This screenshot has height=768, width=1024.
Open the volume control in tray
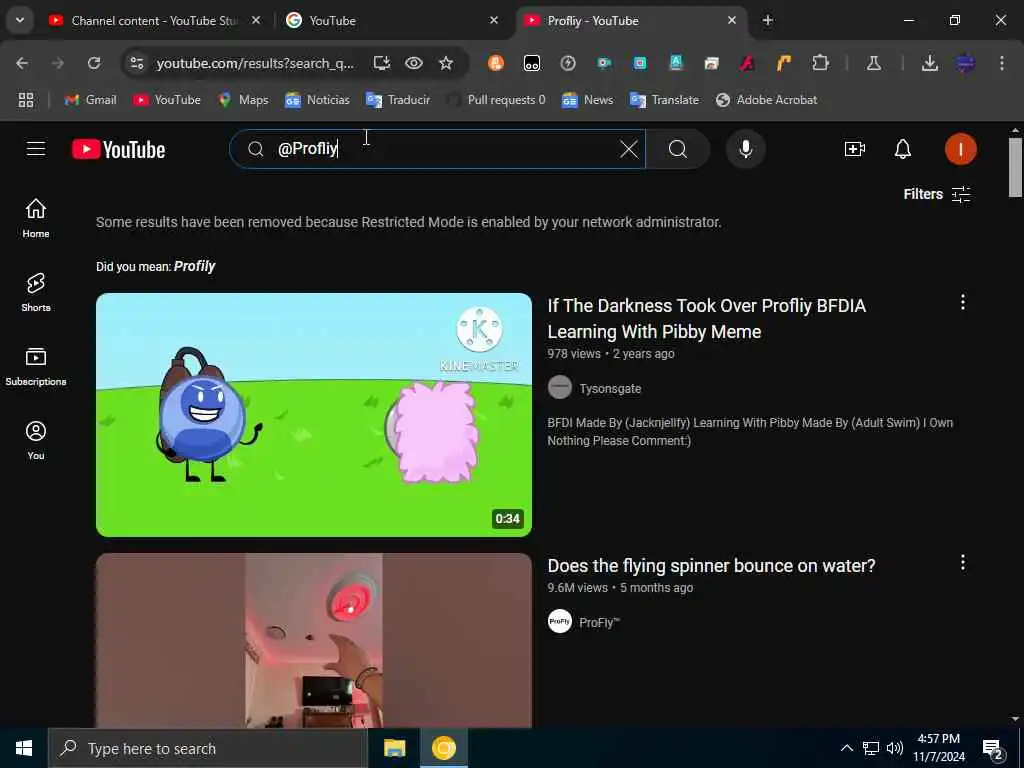[x=895, y=748]
